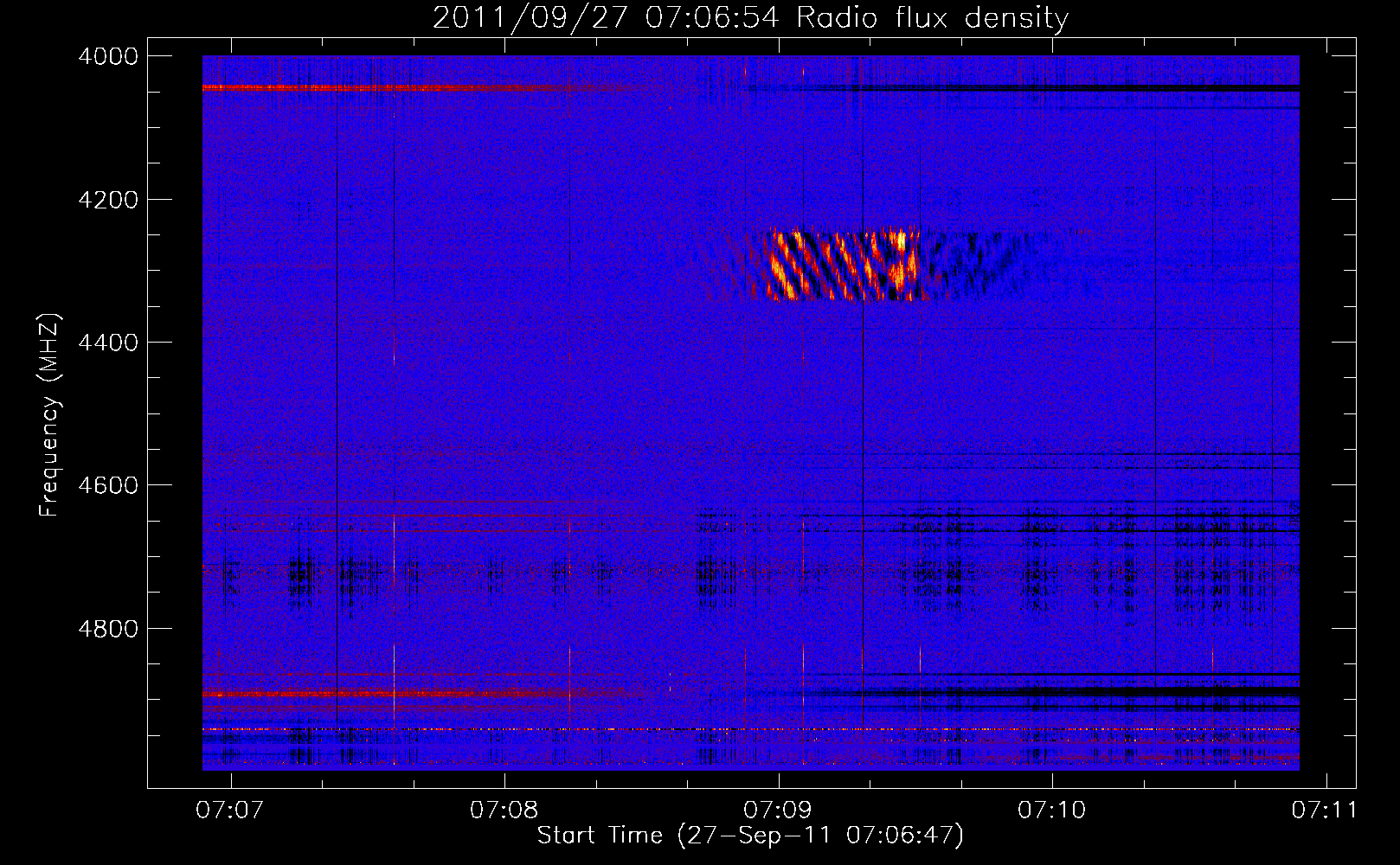Screen dimensions: 1400x865
Task: Click the 07:08 time tick label
Action: (x=504, y=811)
